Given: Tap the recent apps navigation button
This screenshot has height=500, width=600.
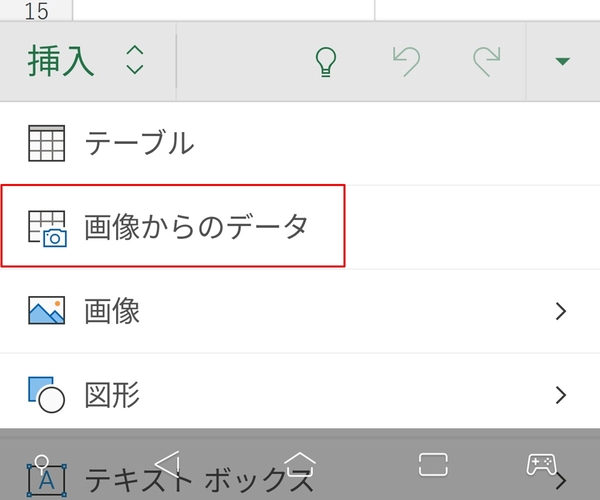Looking at the screenshot, I should click(x=433, y=464).
